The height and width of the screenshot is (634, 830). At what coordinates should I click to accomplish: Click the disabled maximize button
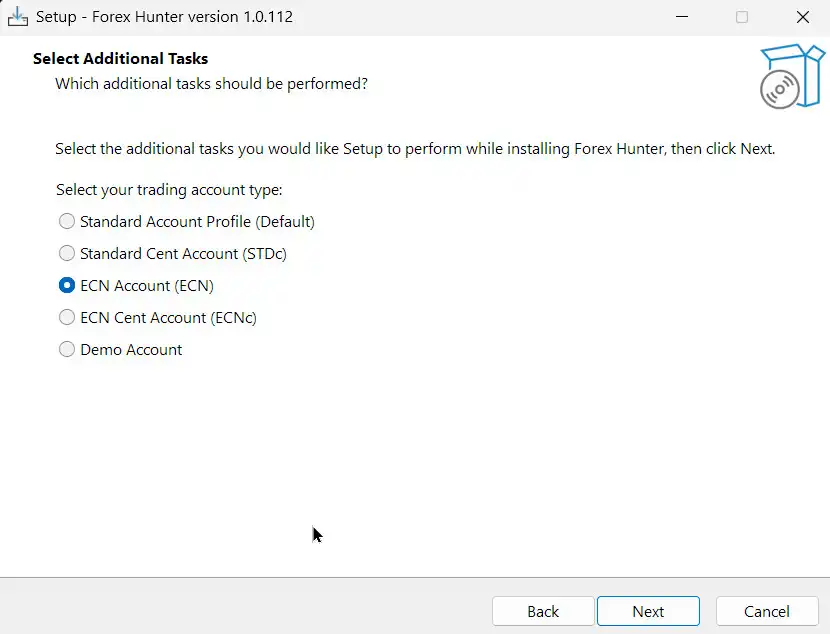pos(742,17)
